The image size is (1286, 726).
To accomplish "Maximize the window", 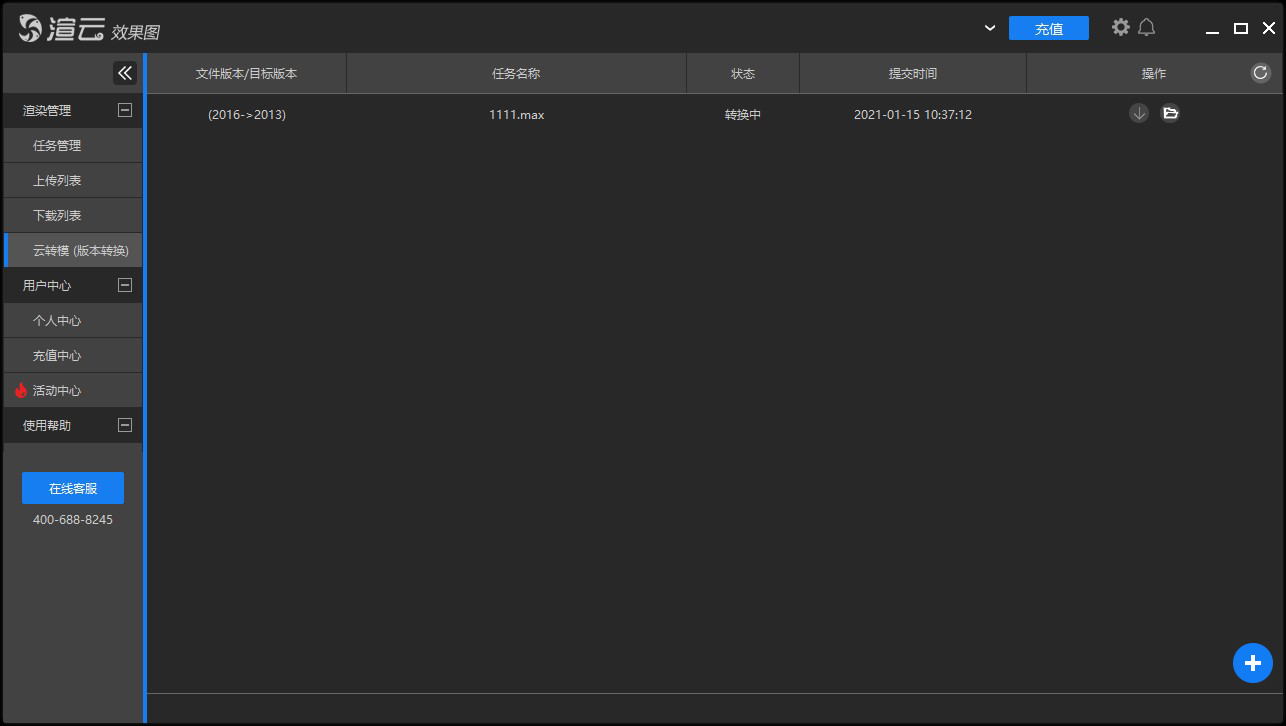I will pos(1241,28).
